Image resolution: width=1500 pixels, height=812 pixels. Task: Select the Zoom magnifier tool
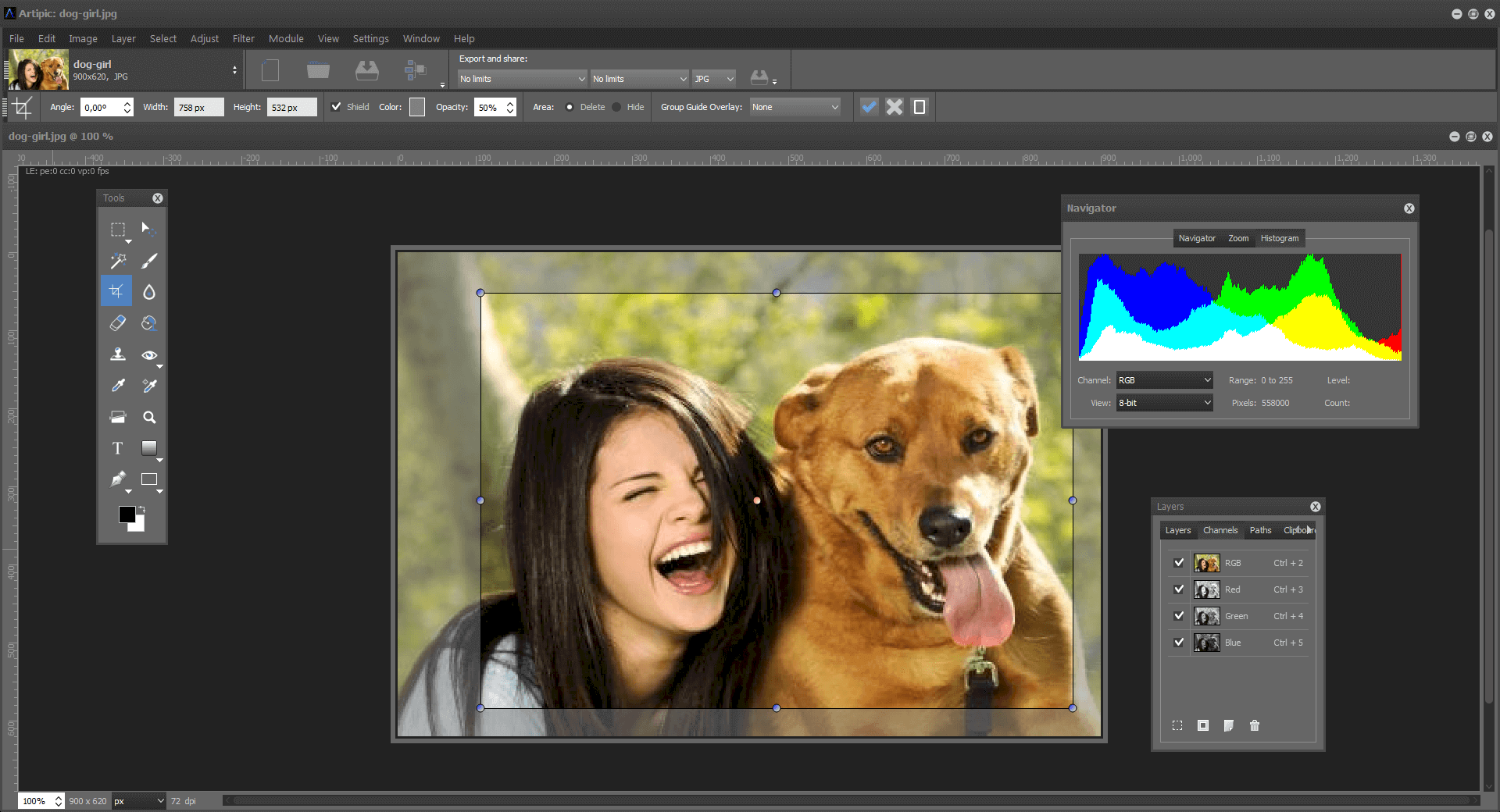point(149,417)
